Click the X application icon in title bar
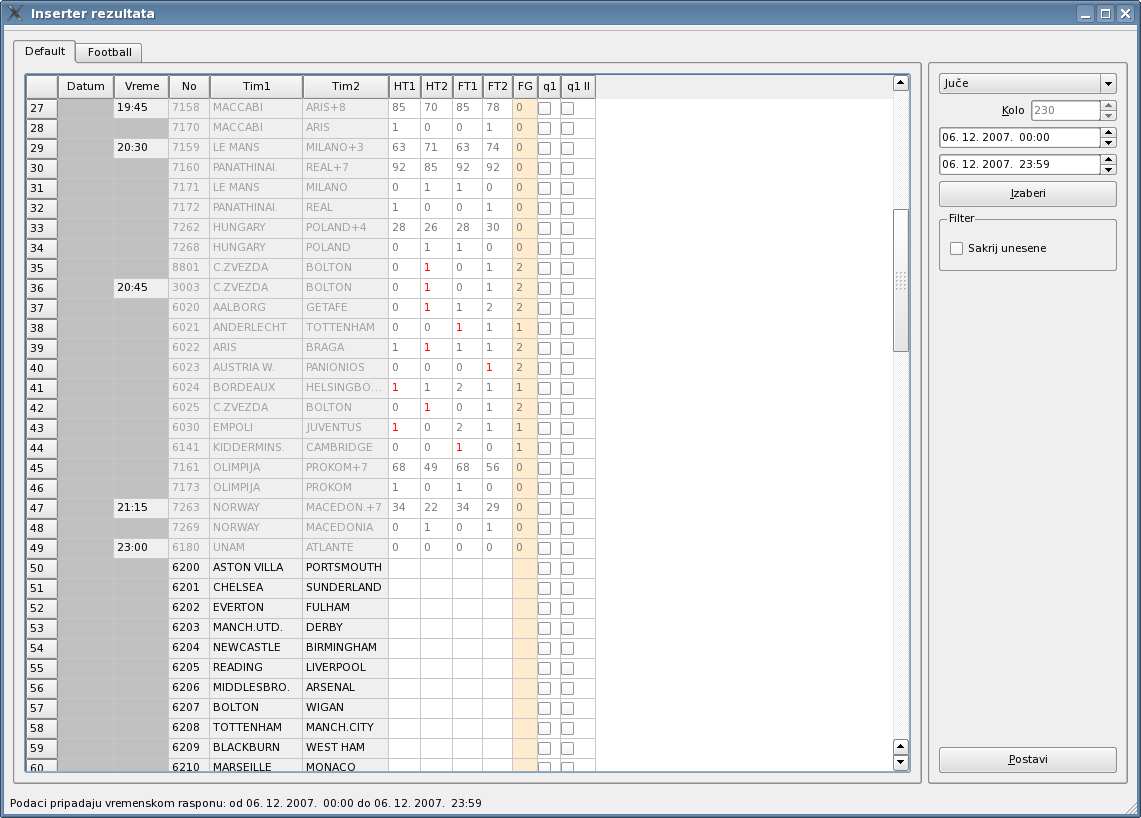This screenshot has width=1141, height=818. point(15,14)
